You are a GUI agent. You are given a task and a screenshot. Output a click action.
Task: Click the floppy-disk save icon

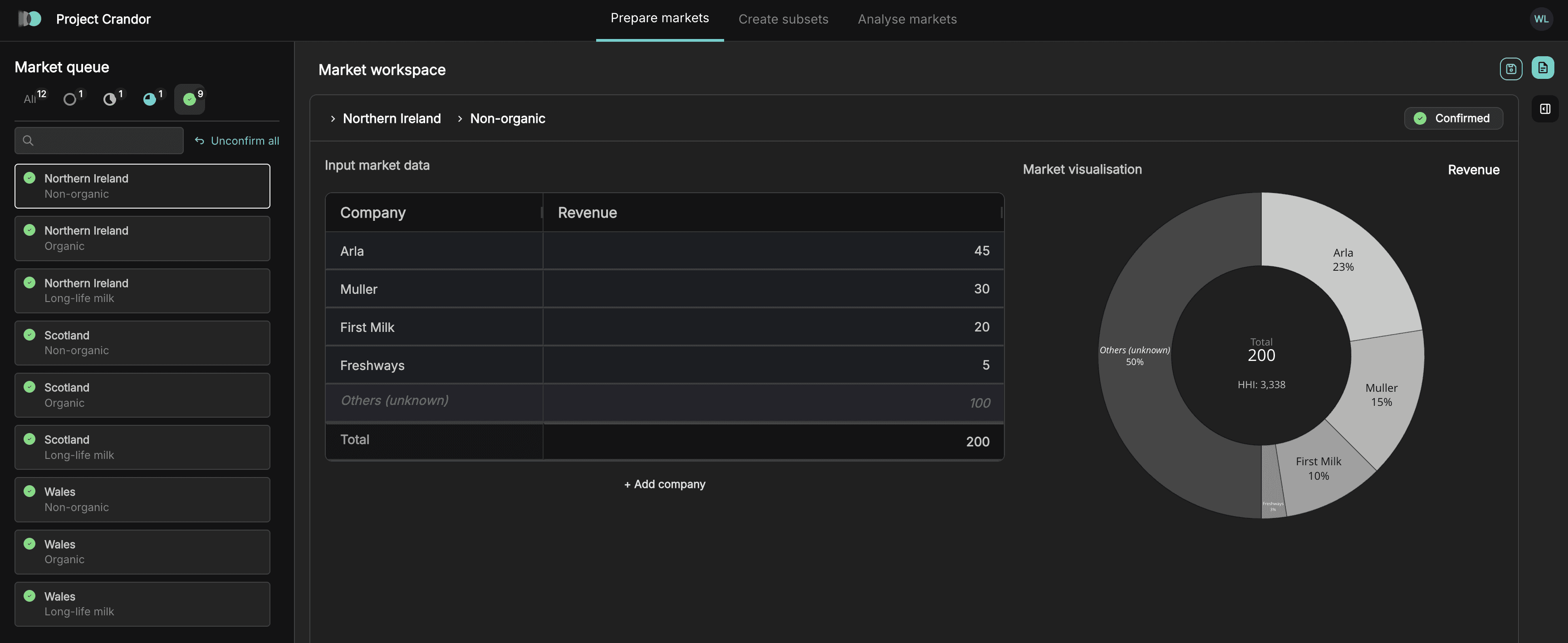click(1510, 69)
